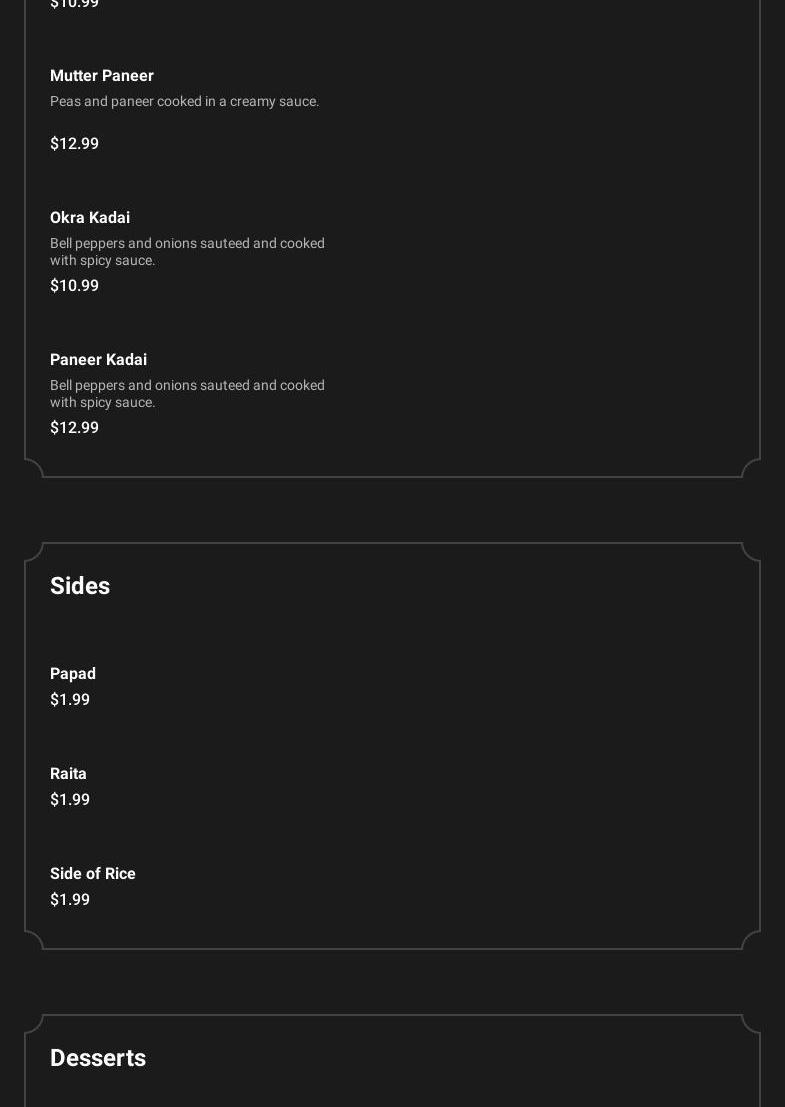The width and height of the screenshot is (785, 1107).
Task: Select the $10.99 price under Okra Kadai
Action: pyautogui.click(x=74, y=286)
